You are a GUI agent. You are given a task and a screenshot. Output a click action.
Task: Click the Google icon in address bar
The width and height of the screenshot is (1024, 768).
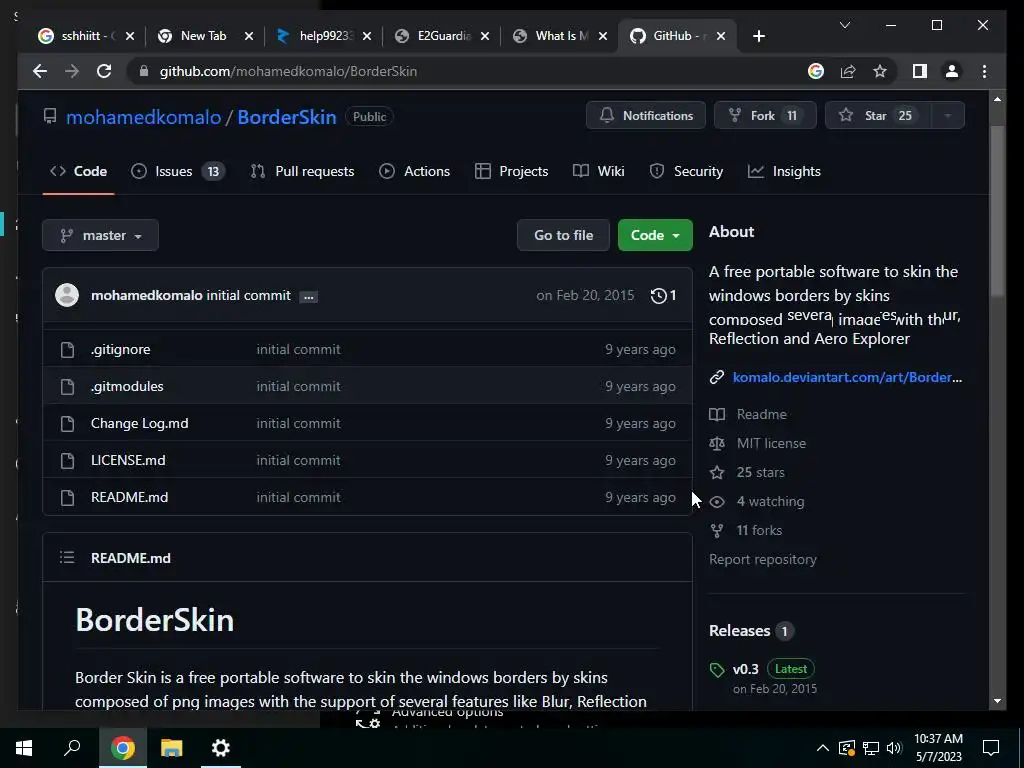coord(816,71)
